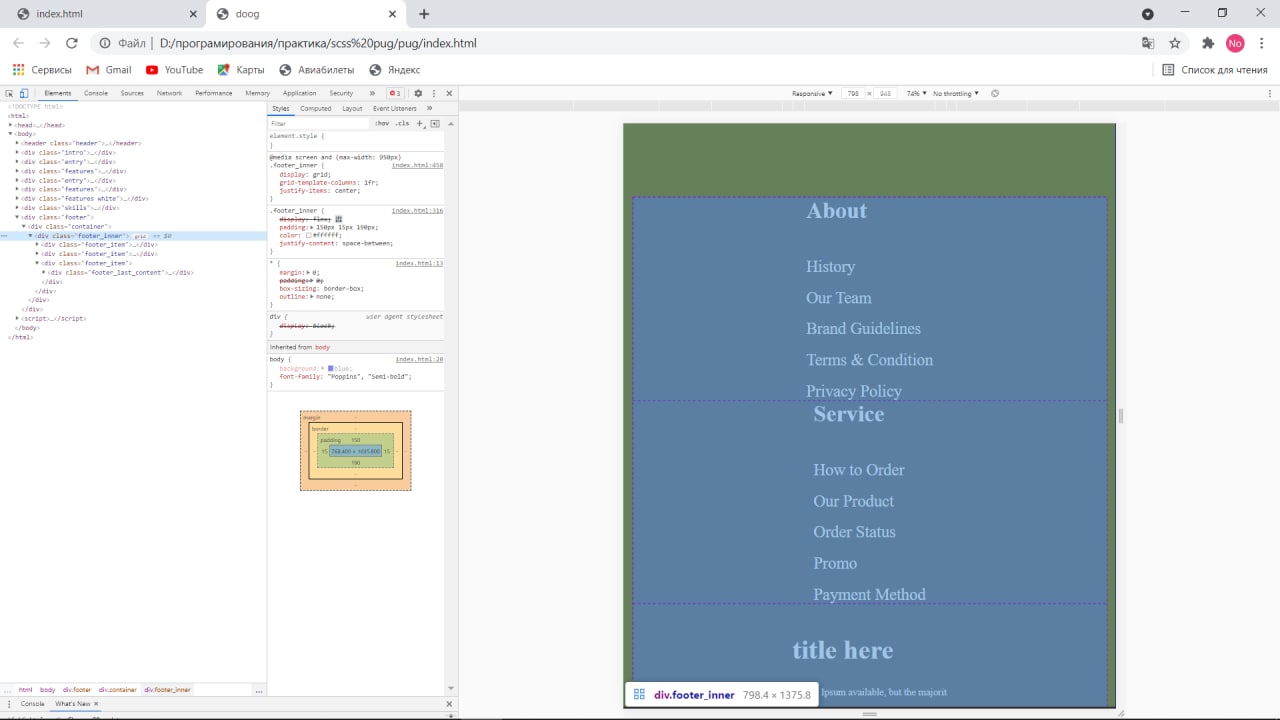The width and height of the screenshot is (1280, 720).
Task: Collapse the body element node
Action: (x=11, y=134)
